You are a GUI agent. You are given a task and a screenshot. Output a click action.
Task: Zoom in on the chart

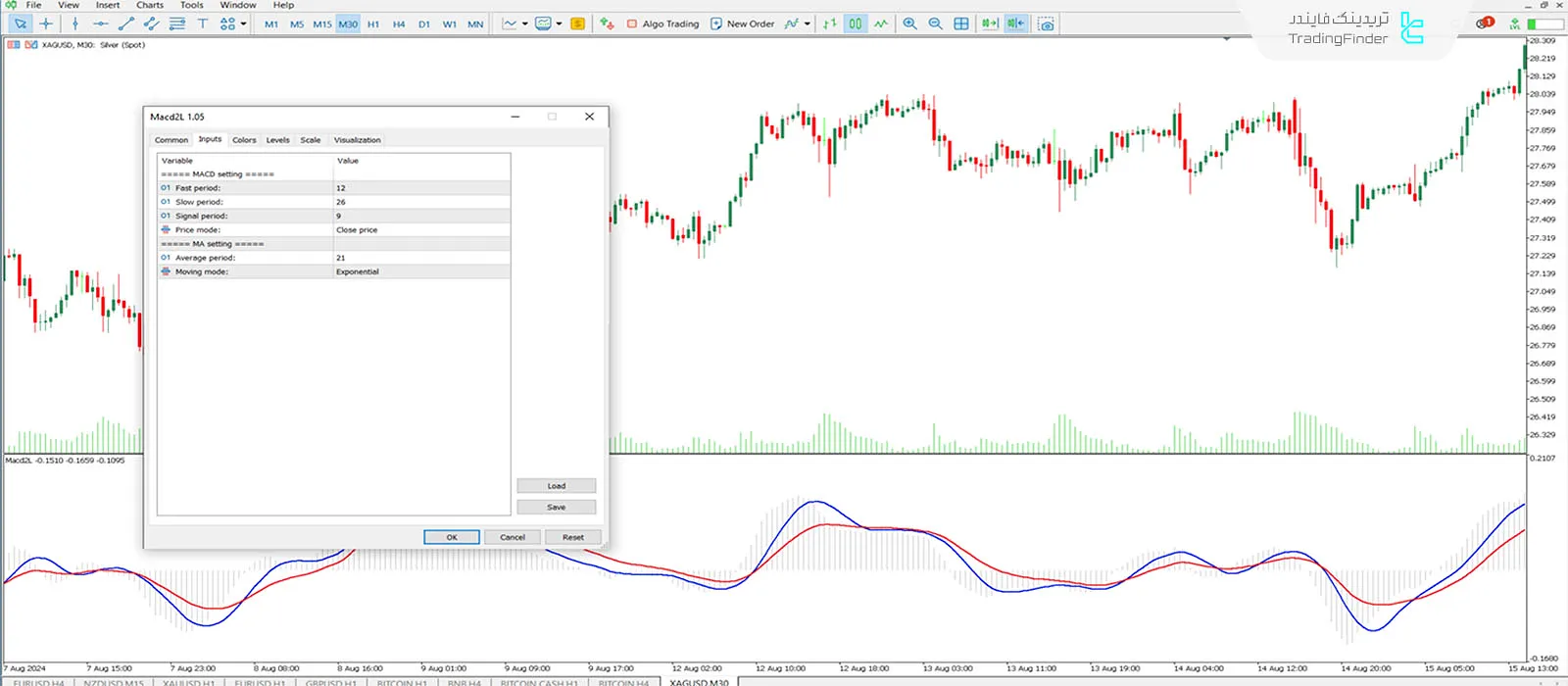click(910, 24)
